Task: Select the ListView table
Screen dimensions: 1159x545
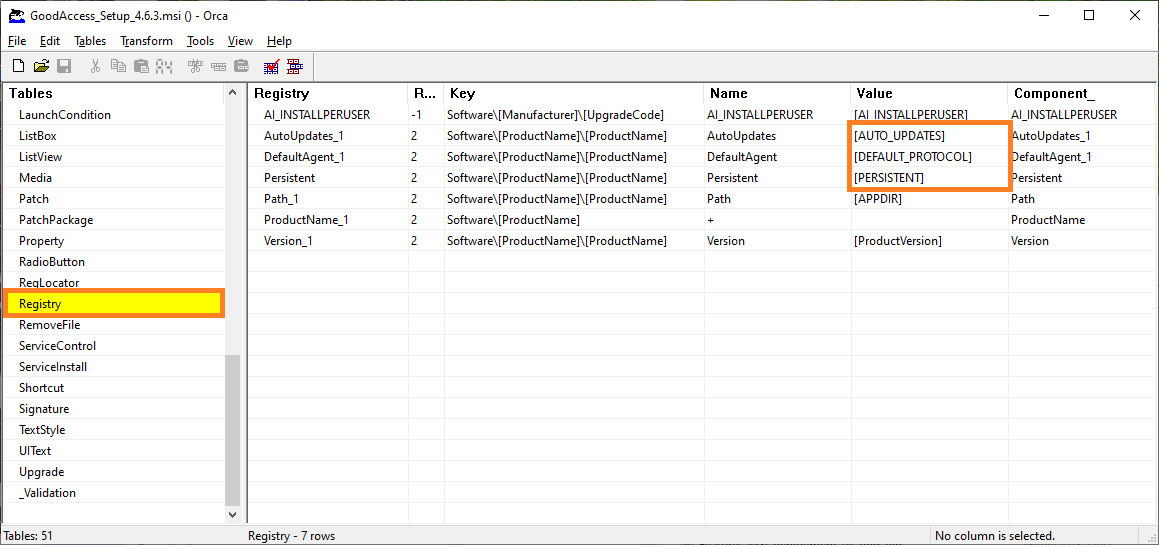Action: (41, 157)
